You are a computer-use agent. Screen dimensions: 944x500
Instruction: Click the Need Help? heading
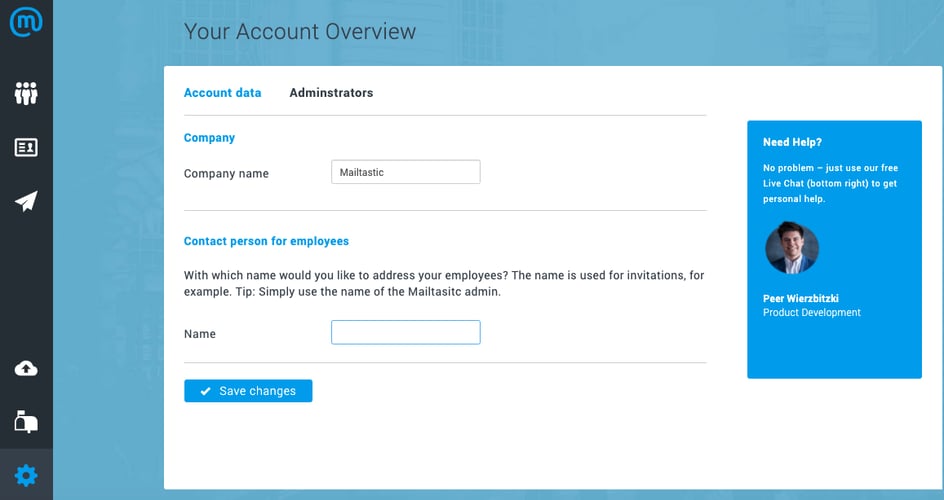pyautogui.click(x=792, y=143)
